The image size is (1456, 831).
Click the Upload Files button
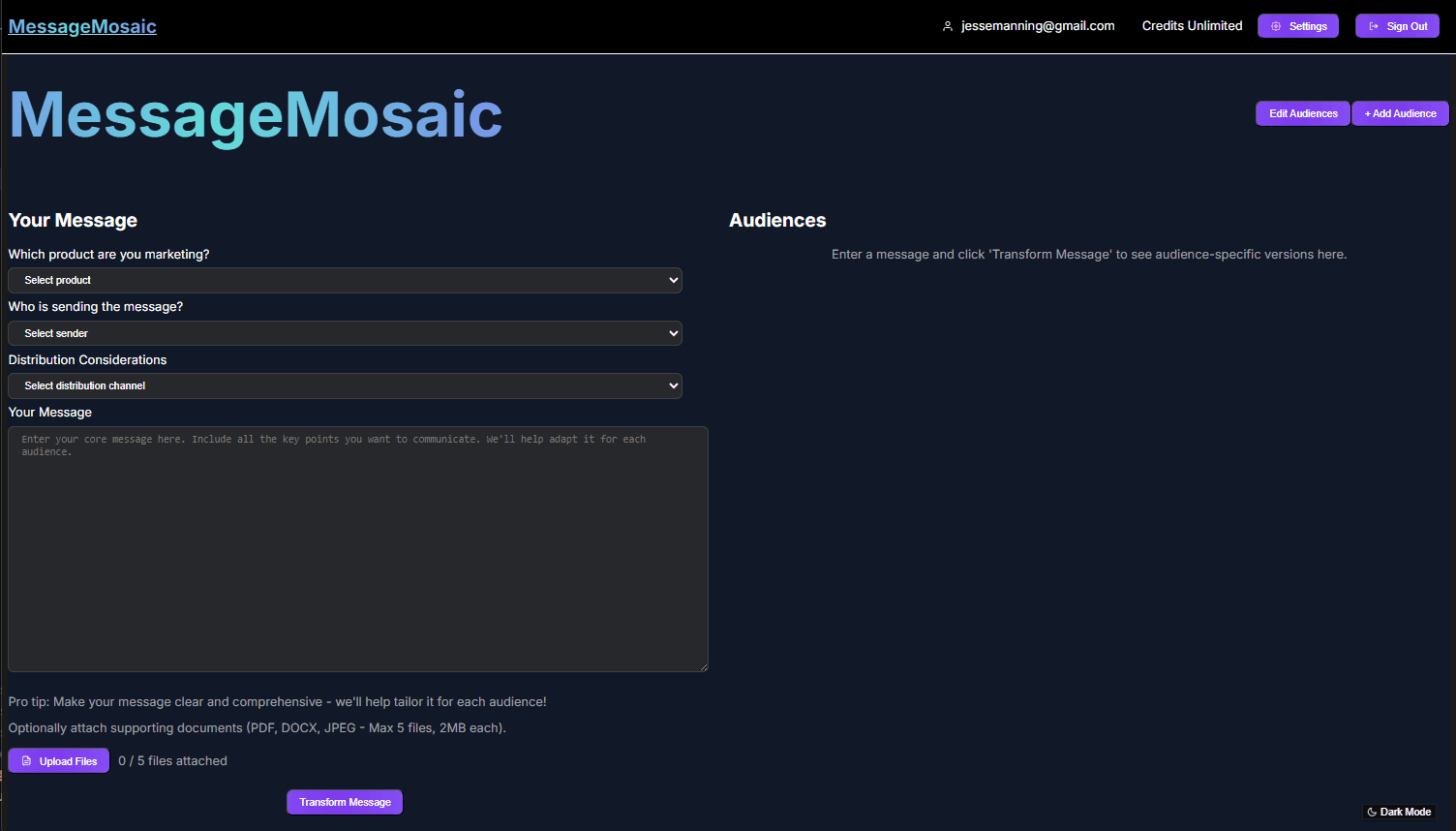pos(58,760)
